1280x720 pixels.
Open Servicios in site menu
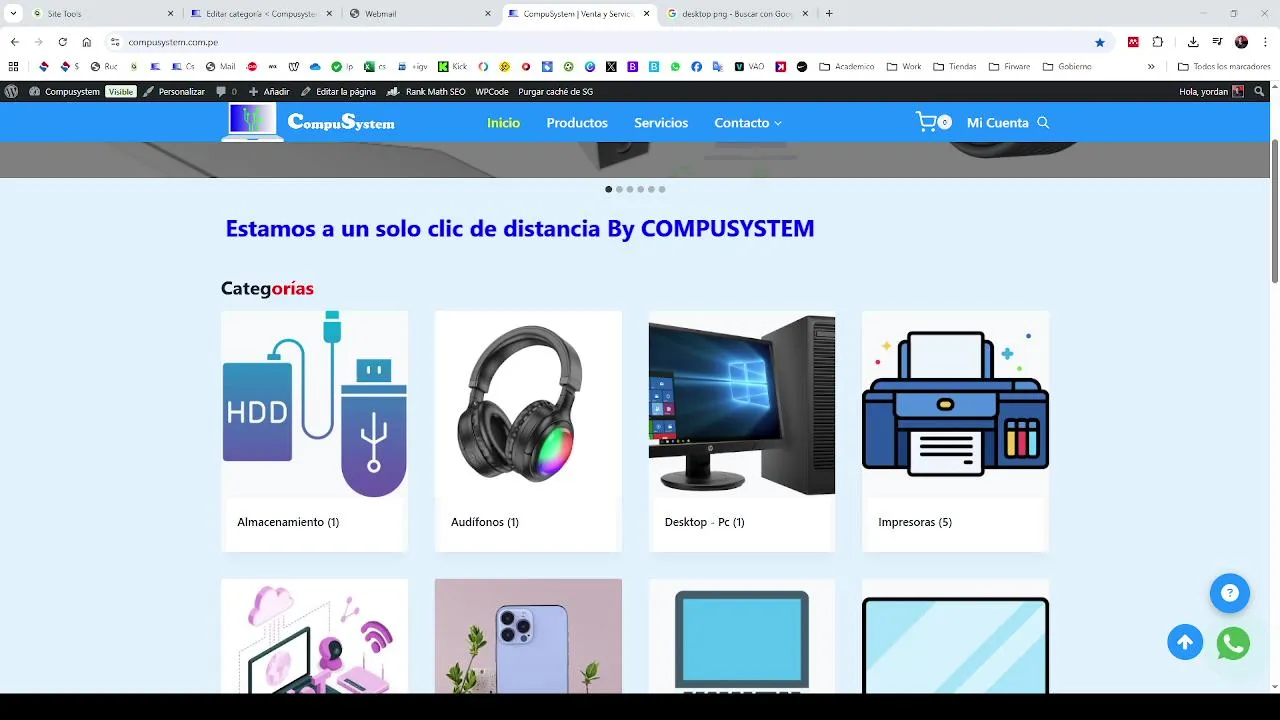tap(661, 122)
